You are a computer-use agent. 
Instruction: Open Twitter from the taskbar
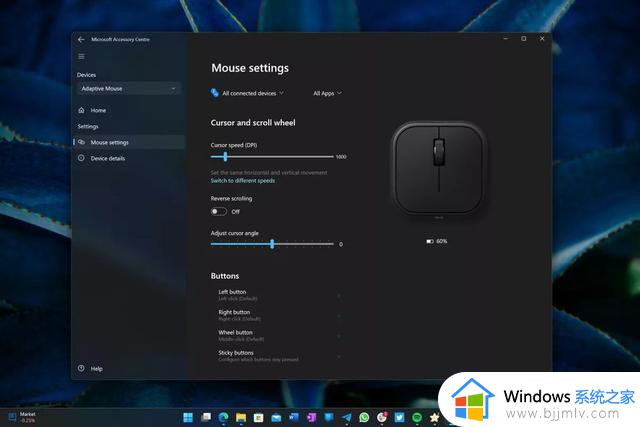click(x=399, y=417)
